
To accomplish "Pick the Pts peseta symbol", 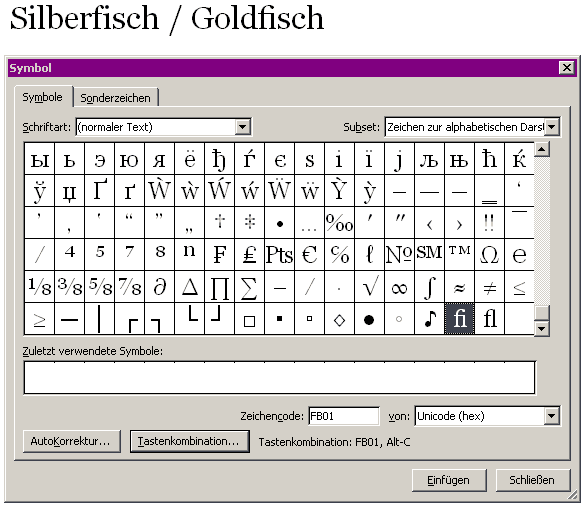I will 280,255.
